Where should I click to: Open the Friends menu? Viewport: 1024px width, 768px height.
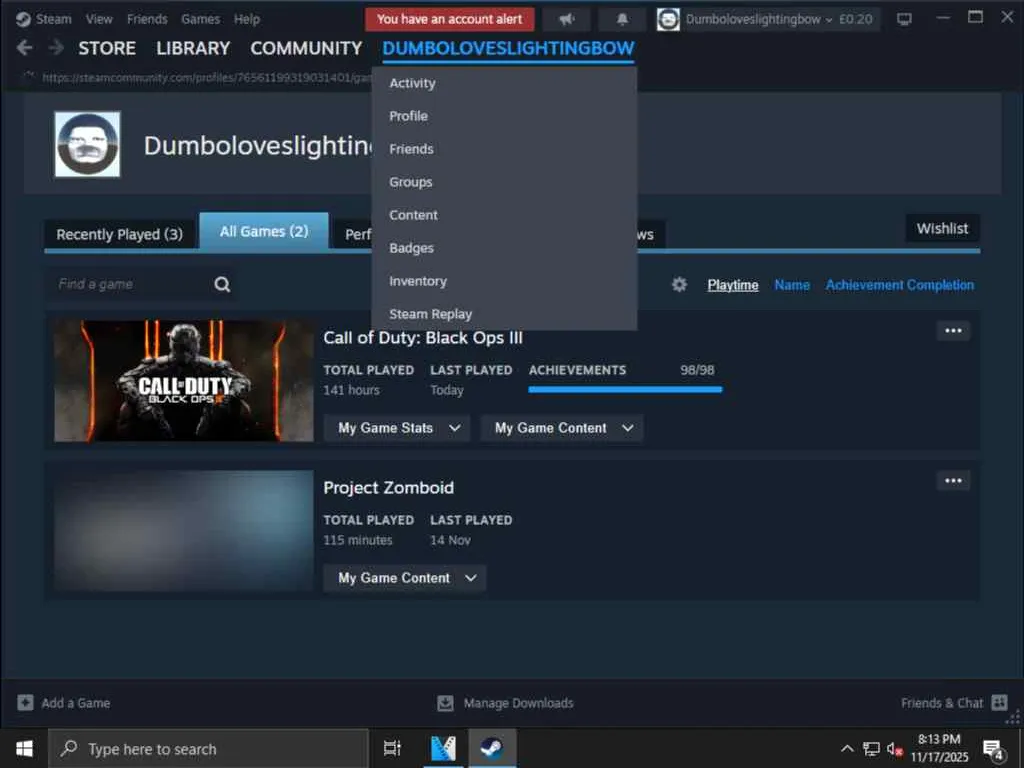point(147,19)
